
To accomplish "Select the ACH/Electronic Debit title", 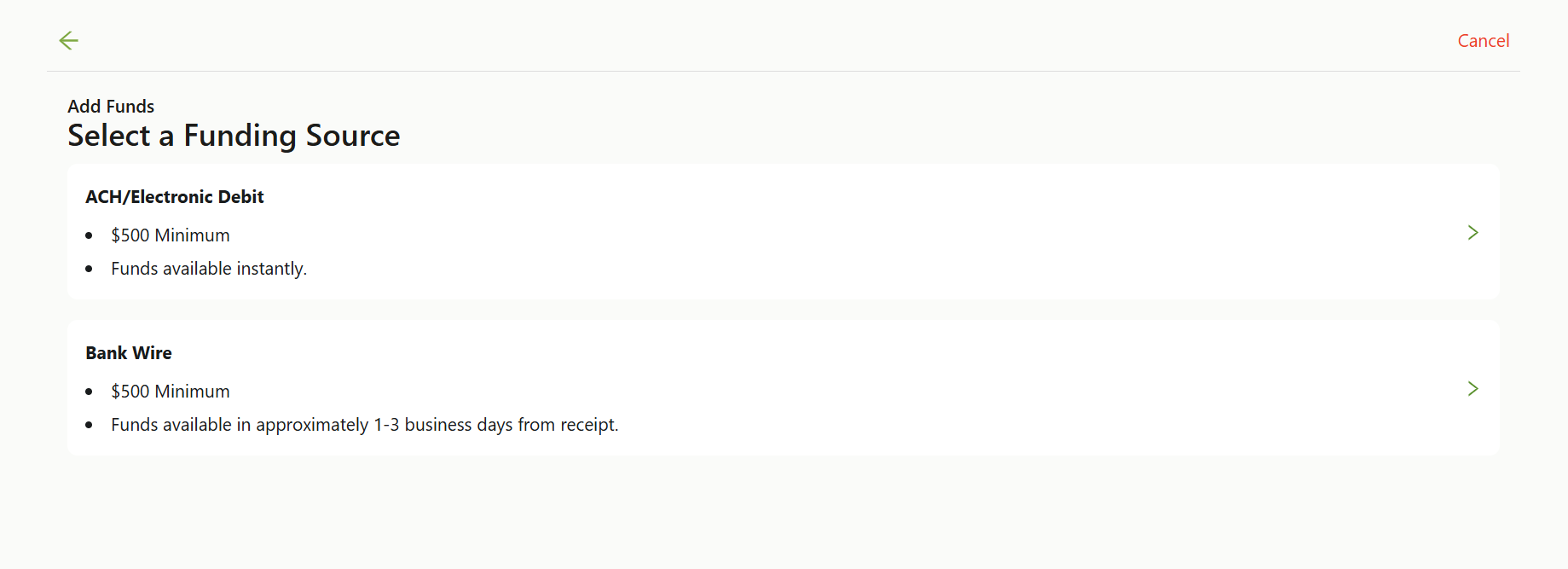I will [x=175, y=197].
